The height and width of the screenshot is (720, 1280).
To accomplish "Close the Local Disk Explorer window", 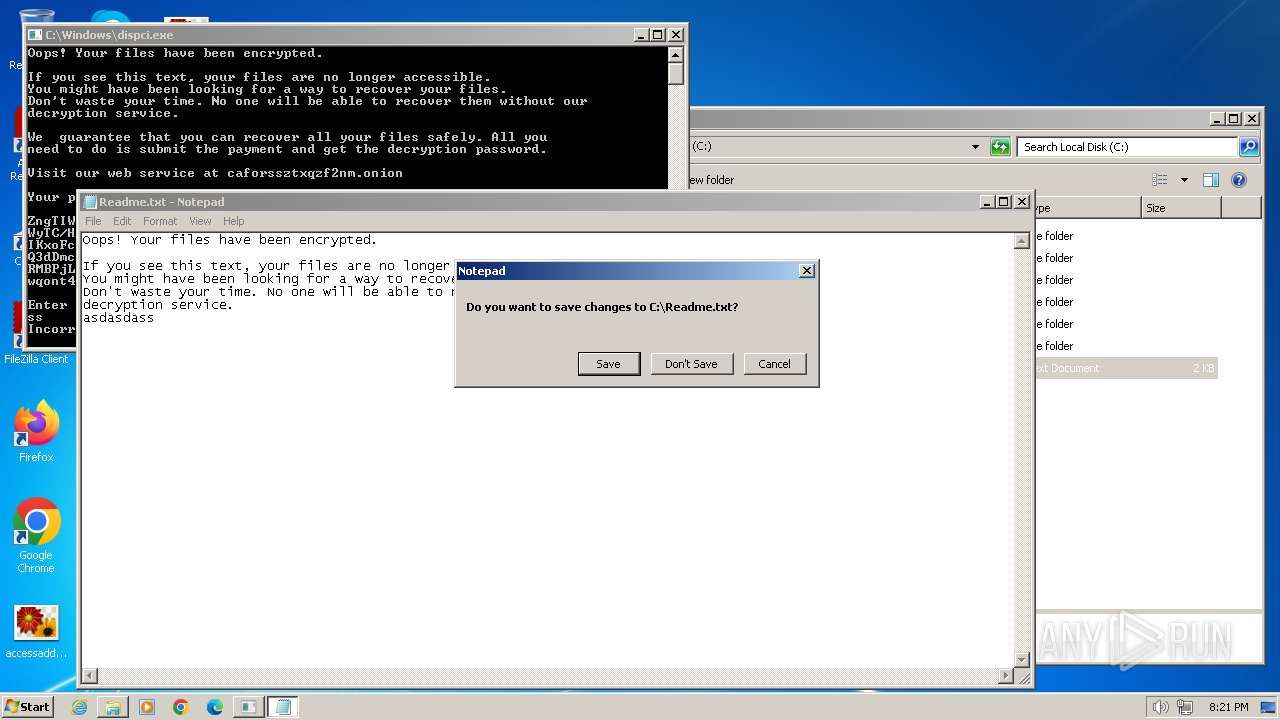I will coord(1252,119).
